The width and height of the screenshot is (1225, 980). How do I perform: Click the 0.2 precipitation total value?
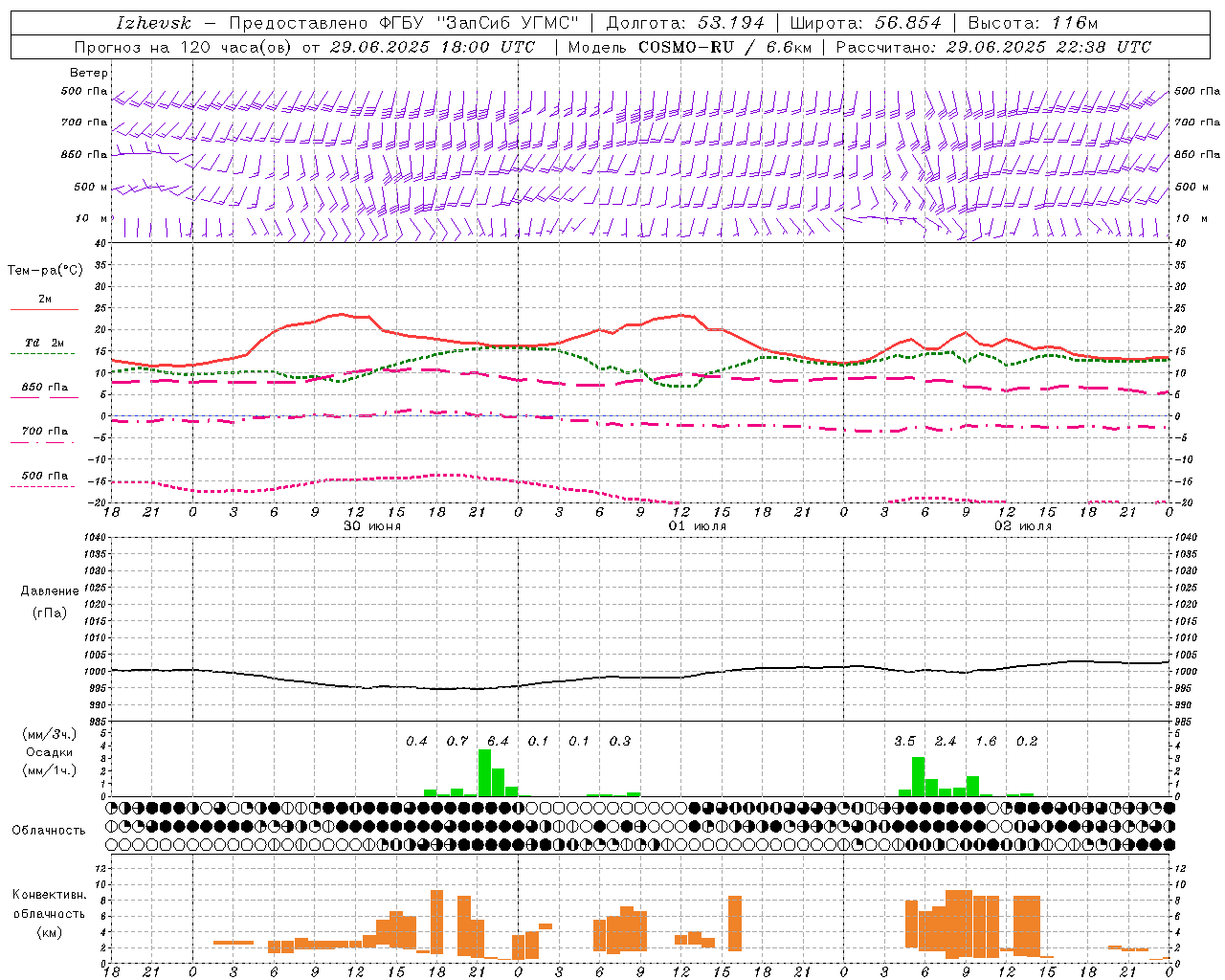(1027, 741)
